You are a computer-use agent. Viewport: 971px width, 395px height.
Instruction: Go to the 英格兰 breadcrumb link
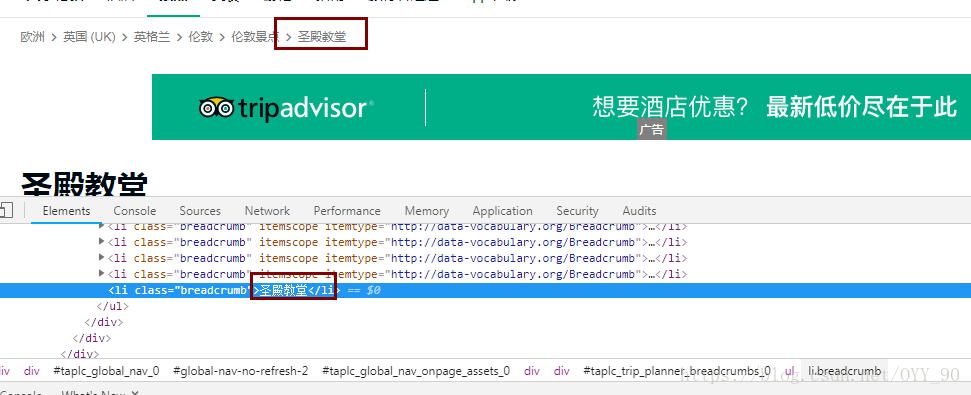pos(152,37)
